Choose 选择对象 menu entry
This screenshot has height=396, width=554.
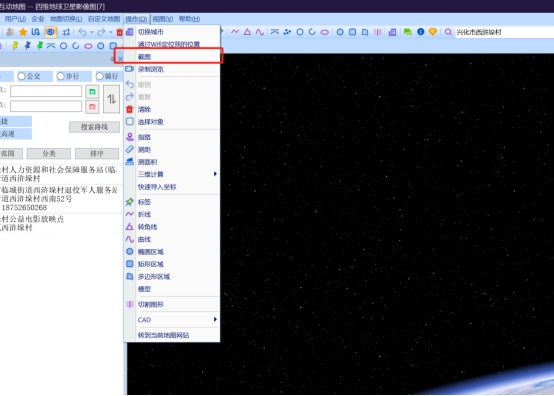click(x=172, y=122)
